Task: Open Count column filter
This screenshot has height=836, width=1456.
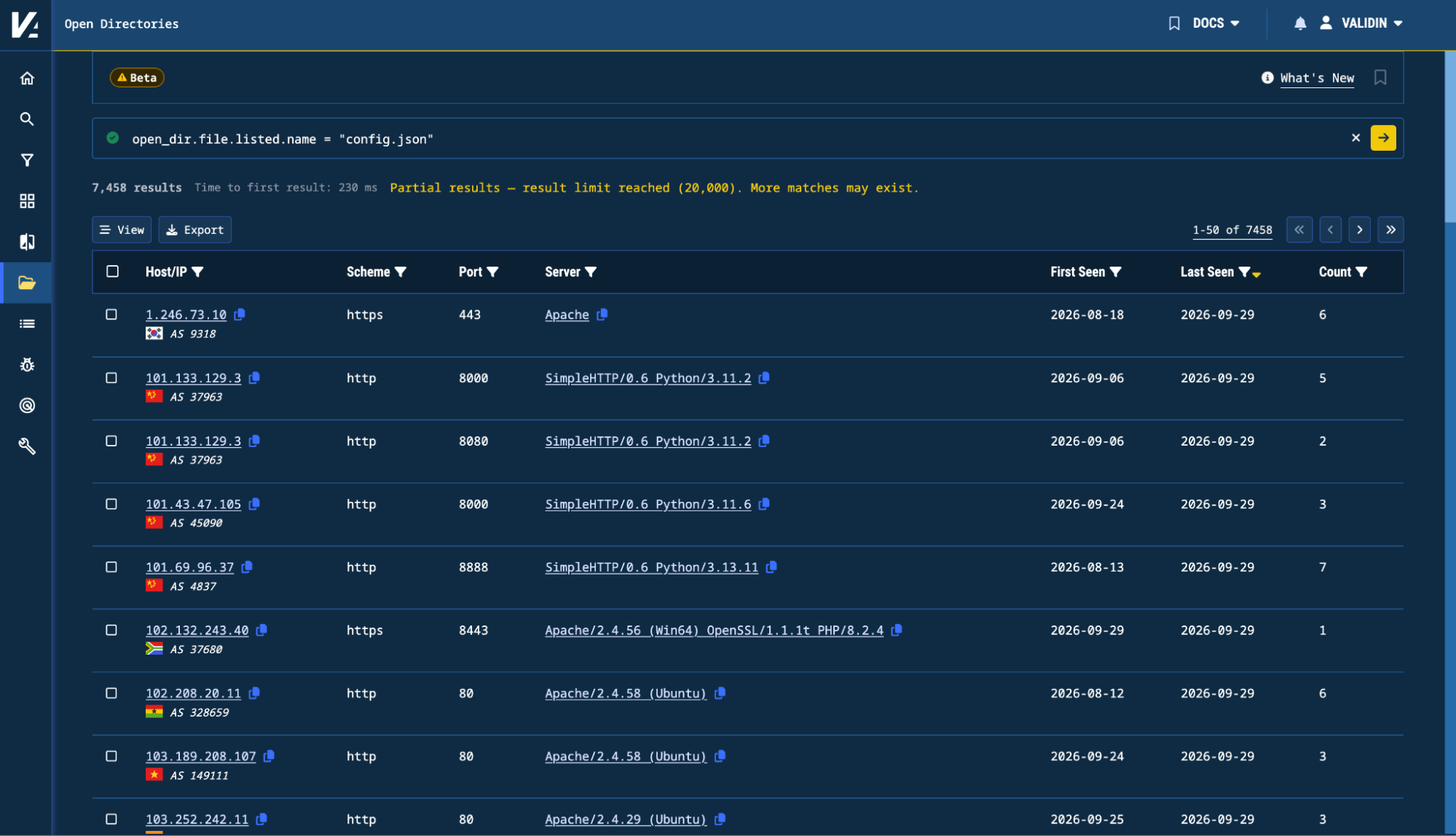Action: coord(1361,272)
